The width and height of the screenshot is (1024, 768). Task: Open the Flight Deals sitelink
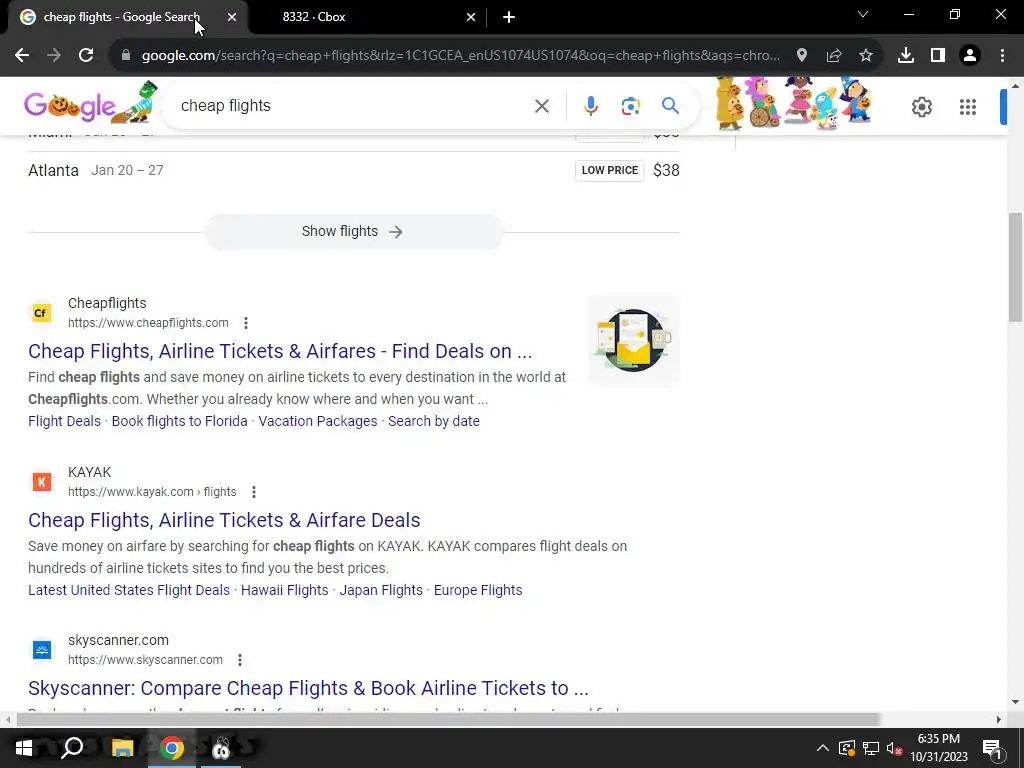tap(64, 421)
